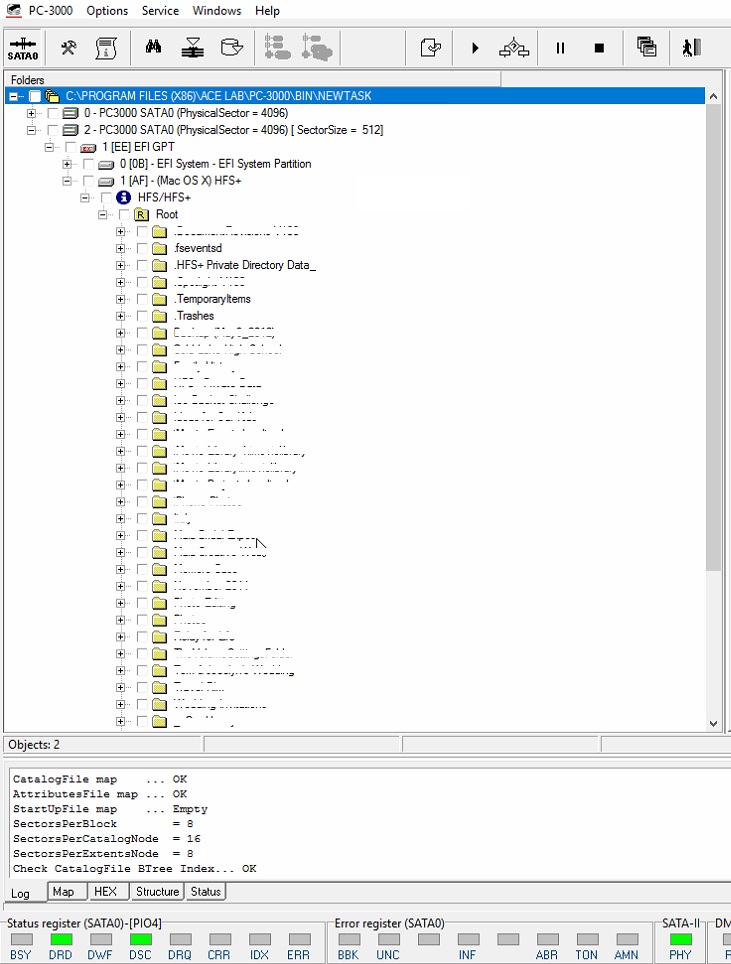Collapse the HFS/HFS+ node
The width and height of the screenshot is (731, 964).
85,198
